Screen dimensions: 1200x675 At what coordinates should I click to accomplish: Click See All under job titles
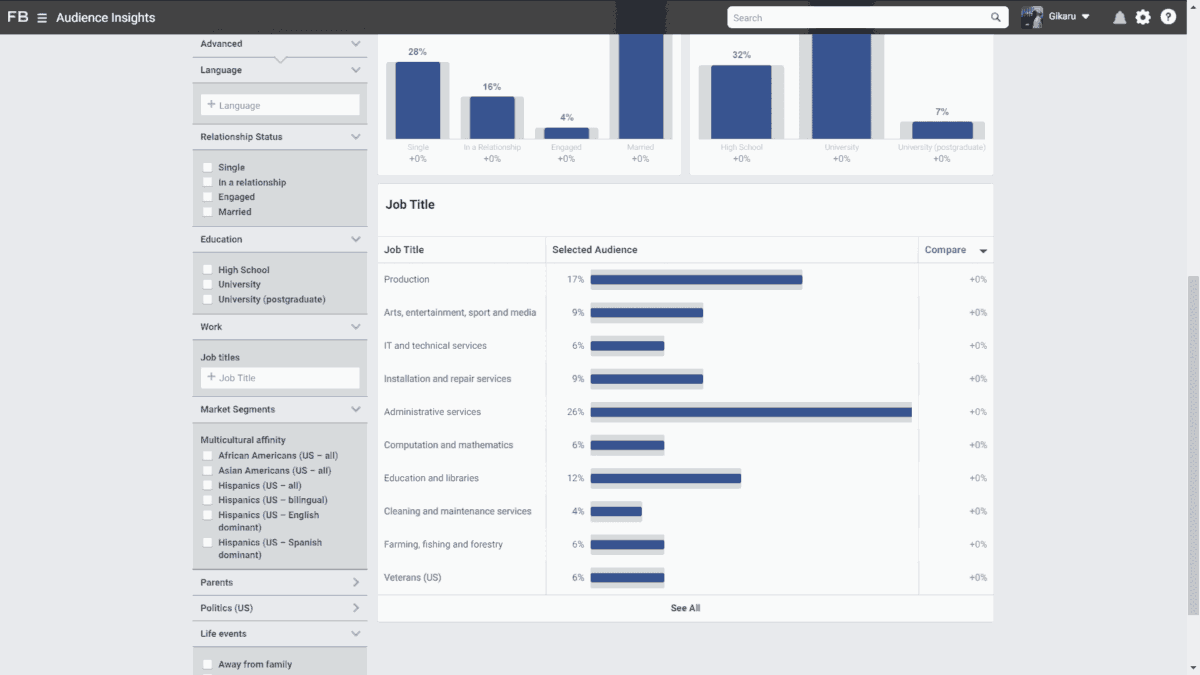coord(685,608)
